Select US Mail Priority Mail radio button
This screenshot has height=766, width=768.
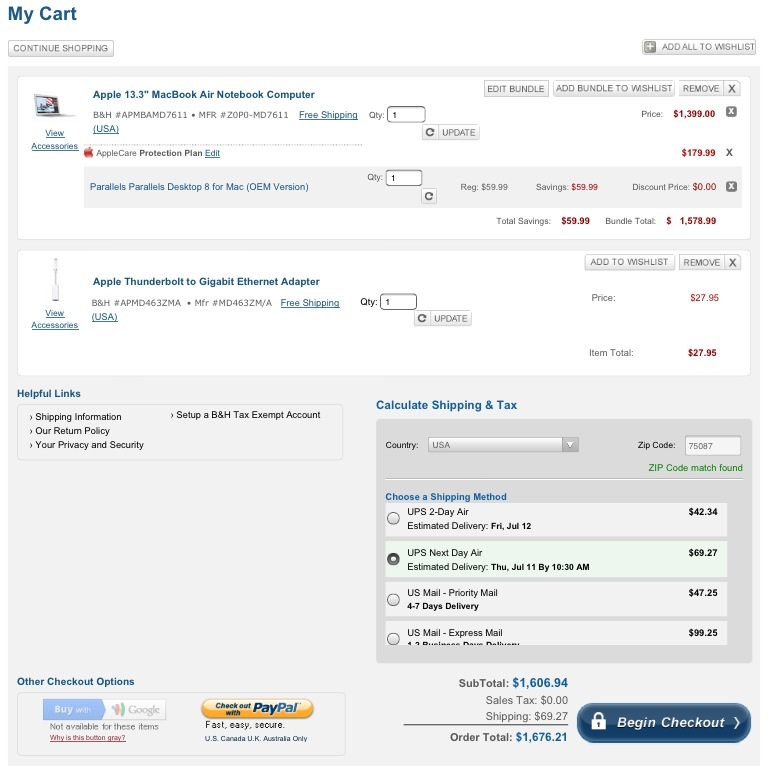click(393, 599)
